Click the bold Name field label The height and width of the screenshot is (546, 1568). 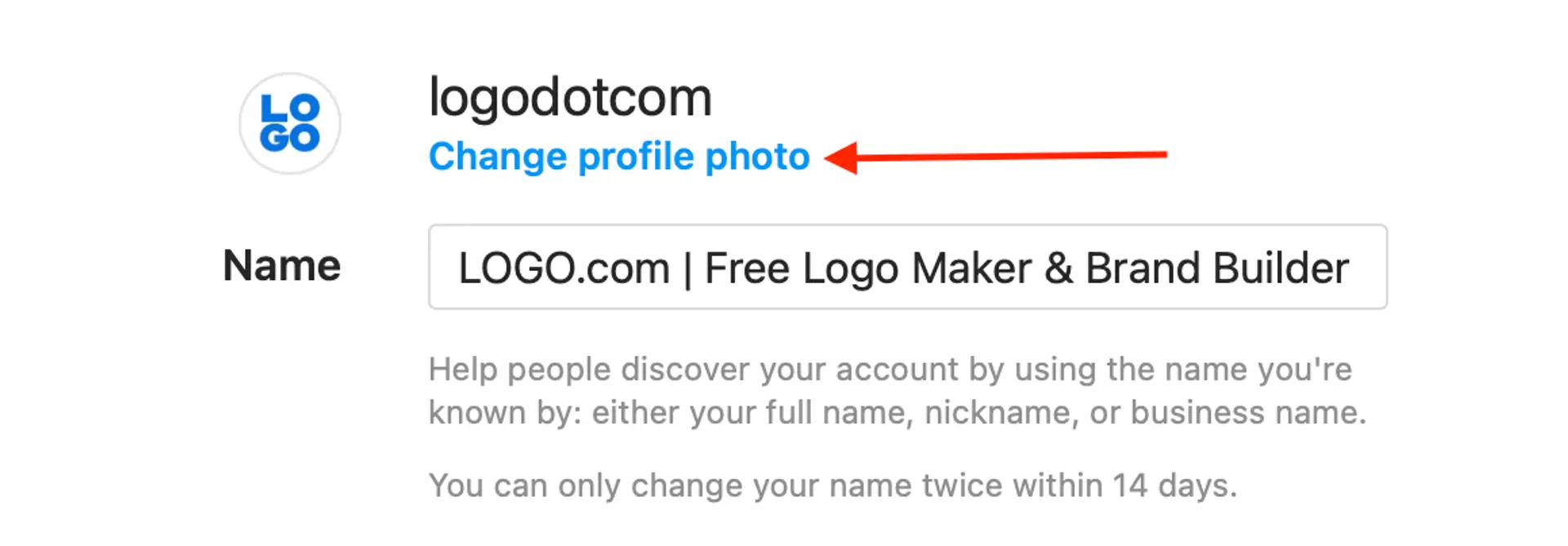coord(282,266)
